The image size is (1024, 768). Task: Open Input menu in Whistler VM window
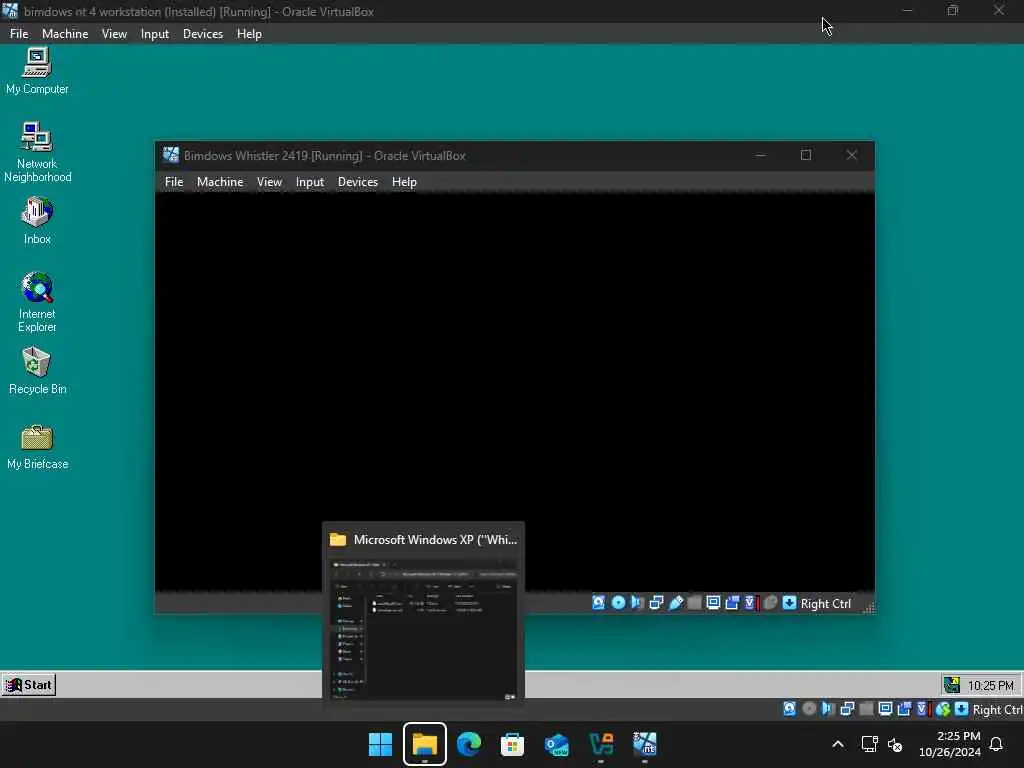310,182
